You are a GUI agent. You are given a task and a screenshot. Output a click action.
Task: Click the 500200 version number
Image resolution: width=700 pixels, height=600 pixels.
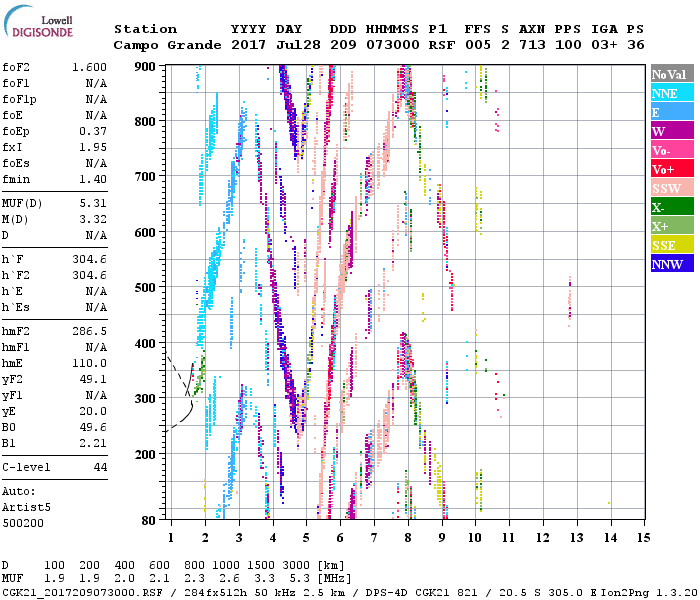point(23,523)
